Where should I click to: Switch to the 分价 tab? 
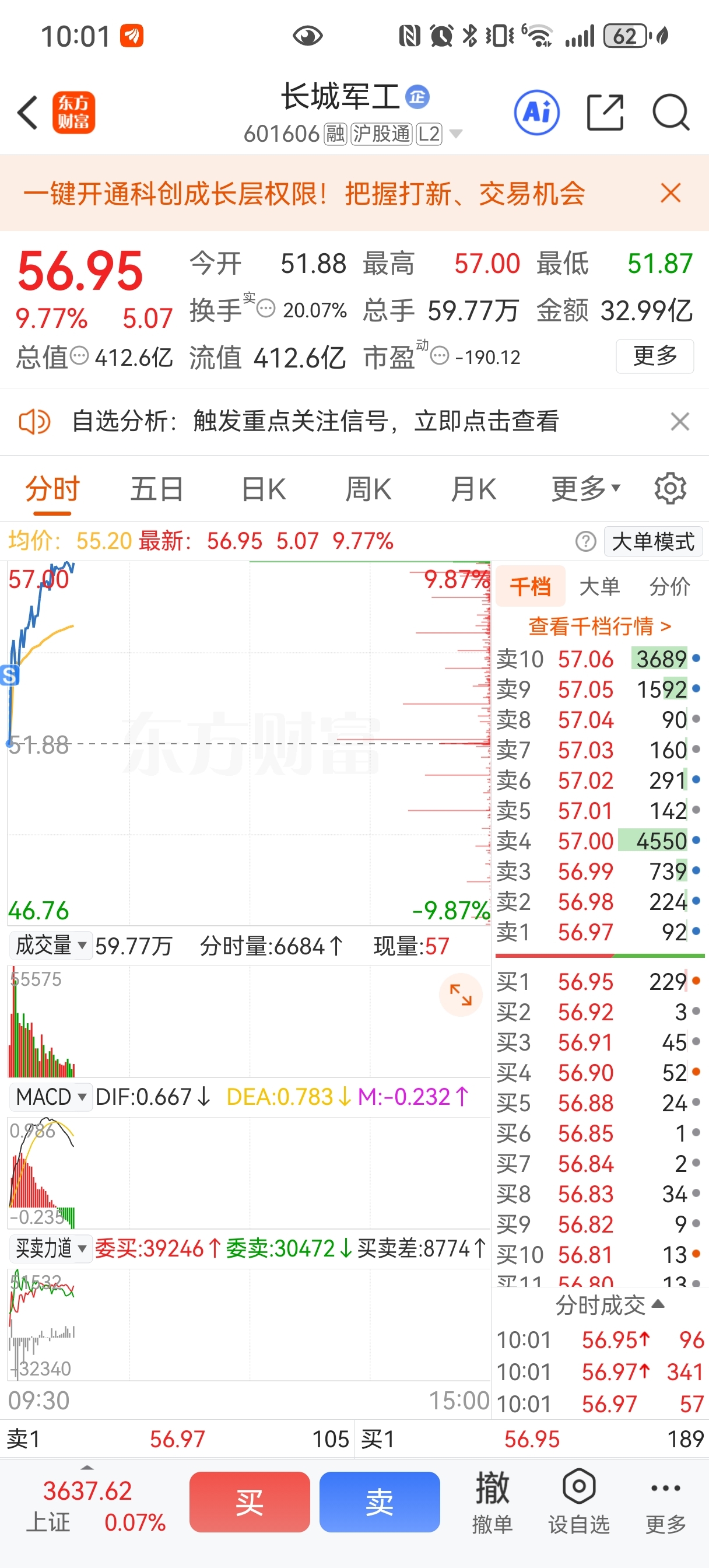(x=669, y=586)
